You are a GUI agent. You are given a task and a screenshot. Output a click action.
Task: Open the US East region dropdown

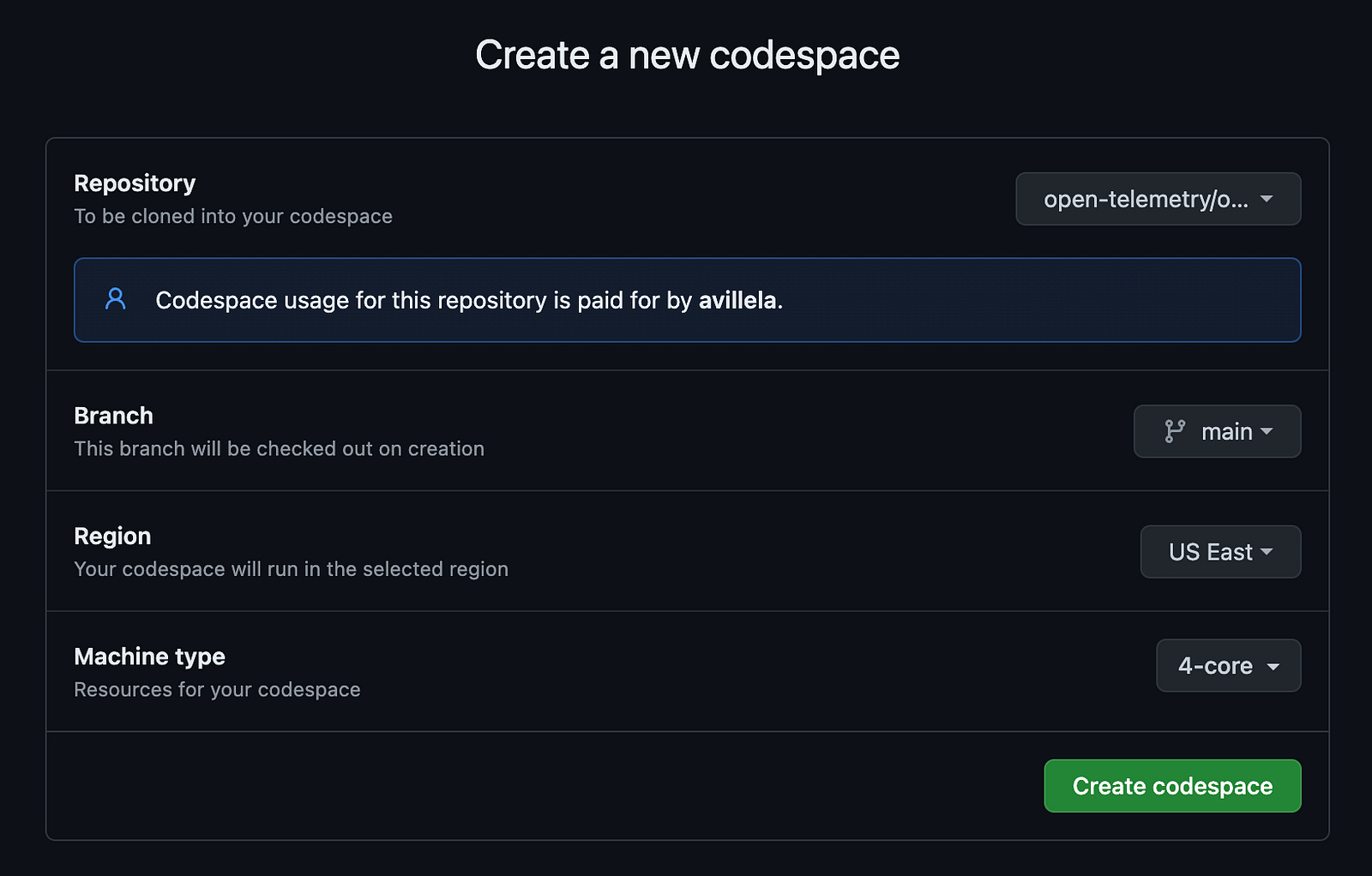pyautogui.click(x=1220, y=552)
